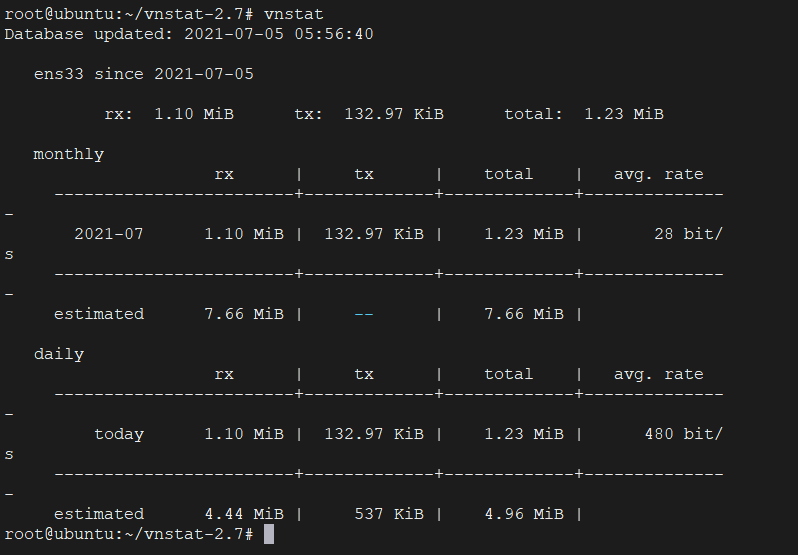Click the monthly estimated 7.66 MiB rx value
798x555 pixels.
coord(244,314)
